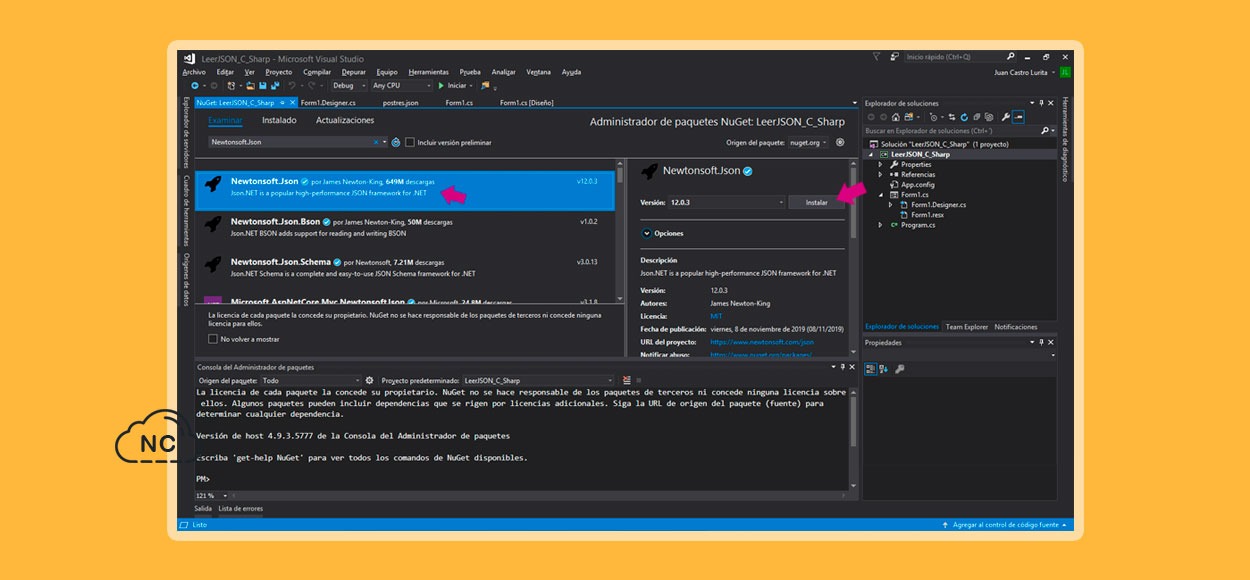Click Home icon in Solution Explorer toolbar
Viewport: 1250px width, 580px height.
click(x=896, y=117)
